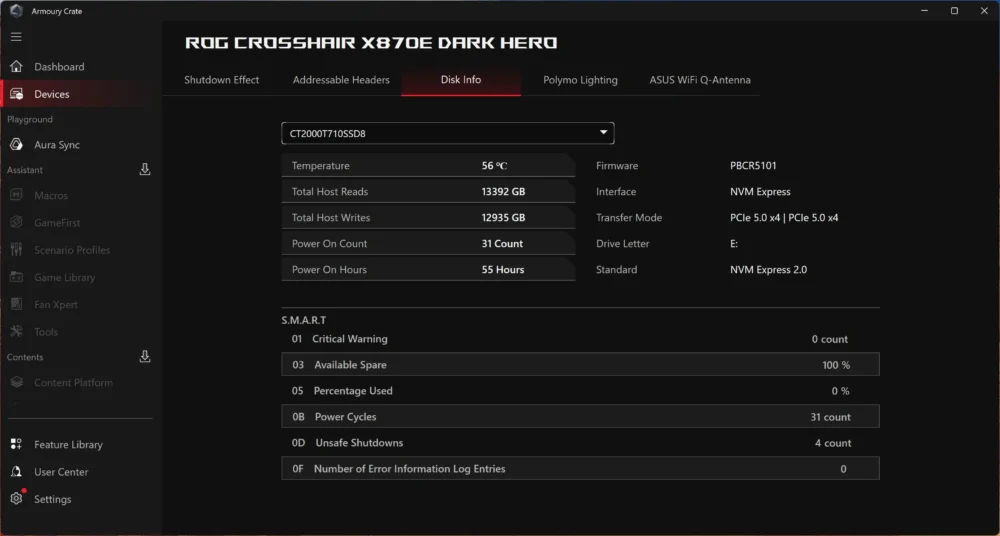Switch to the Addressable Headers tab
Image resolution: width=1000 pixels, height=536 pixels.
point(341,80)
